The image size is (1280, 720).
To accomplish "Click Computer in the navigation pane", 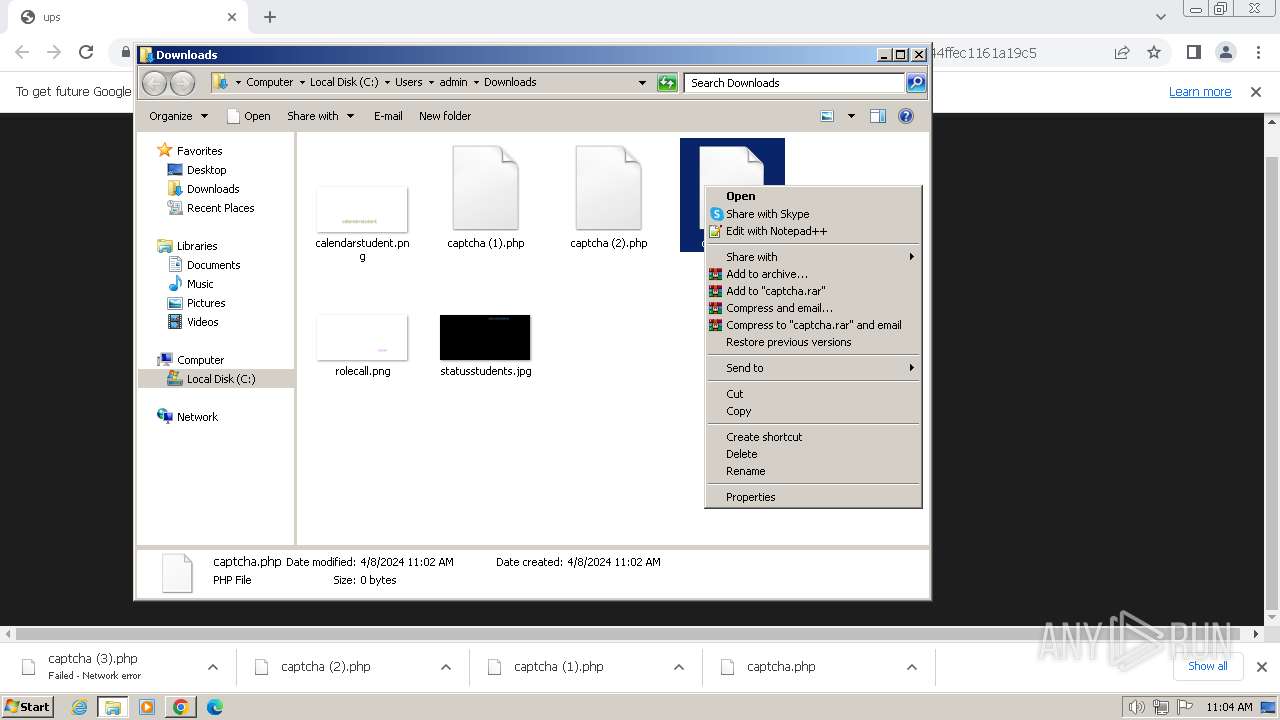I will click(200, 360).
